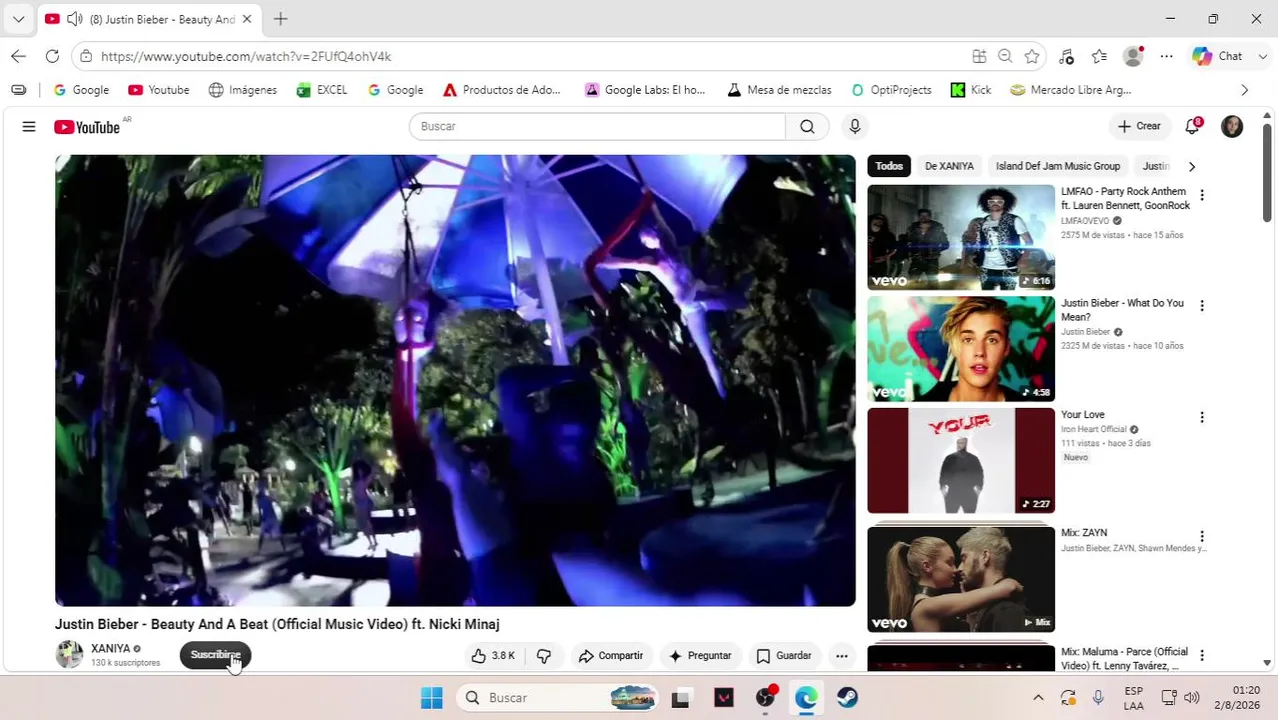Open Youtube bookmark in favorites bar
The image size is (1278, 720).
tap(158, 90)
